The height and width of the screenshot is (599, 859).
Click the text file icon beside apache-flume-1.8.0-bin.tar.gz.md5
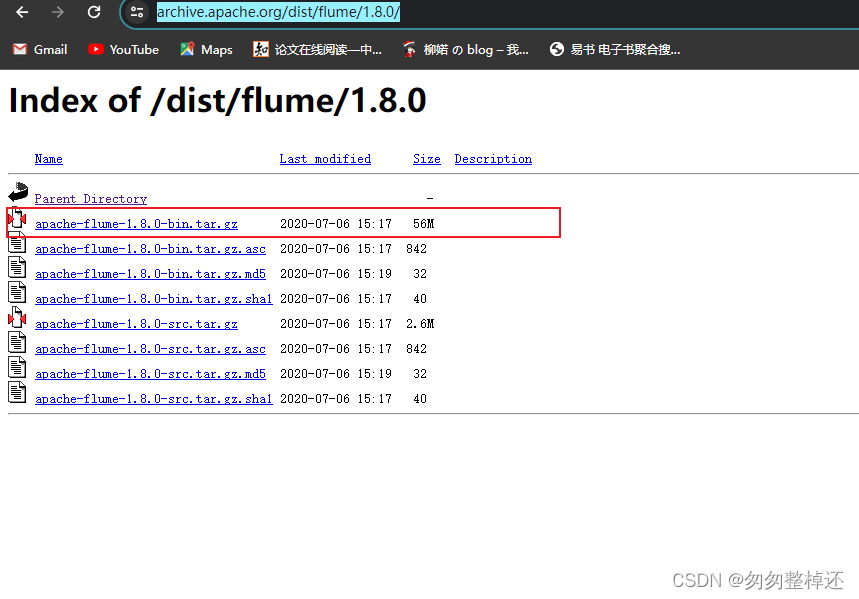(17, 267)
